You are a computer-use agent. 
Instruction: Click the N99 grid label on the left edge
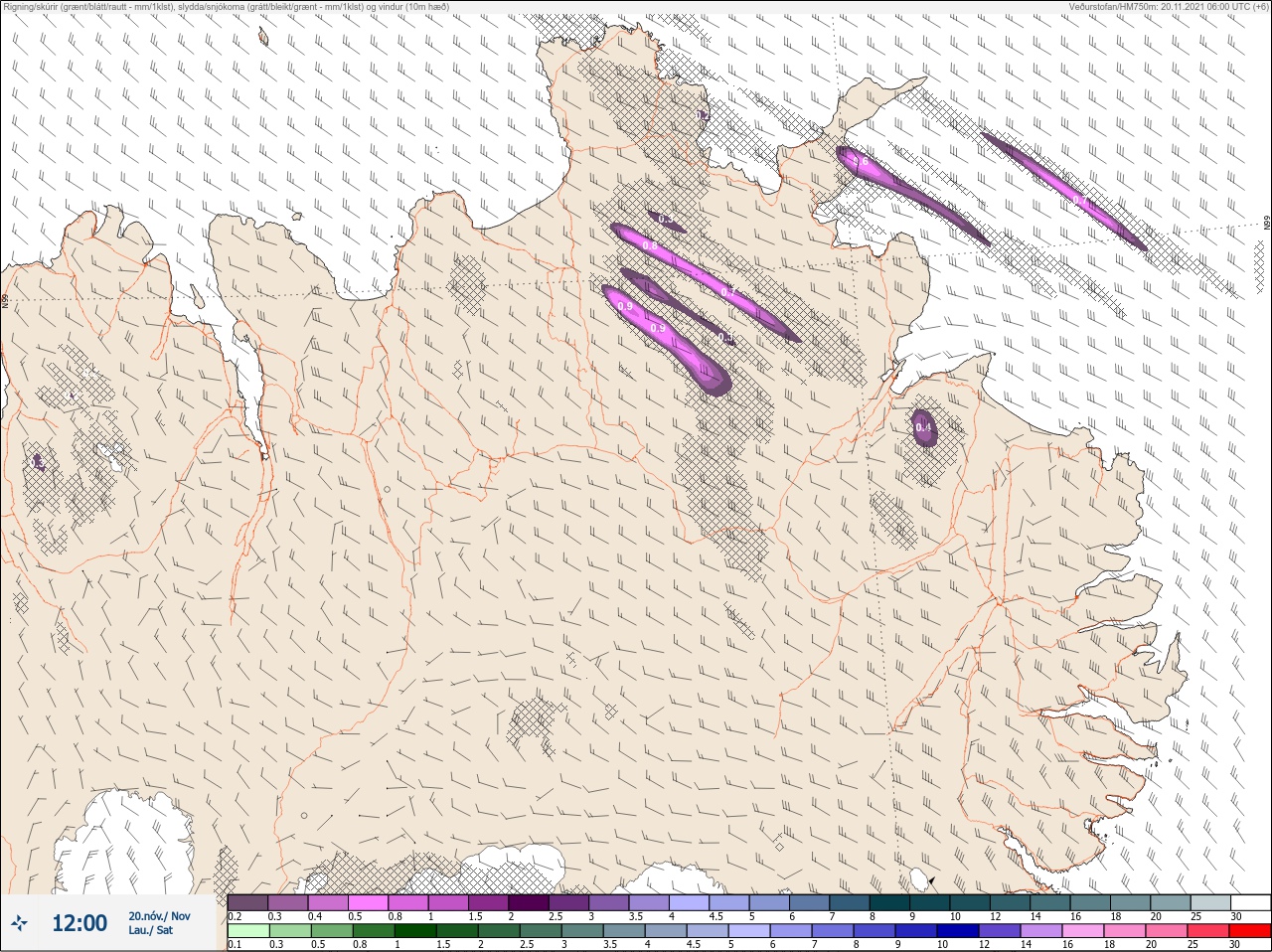coord(5,299)
